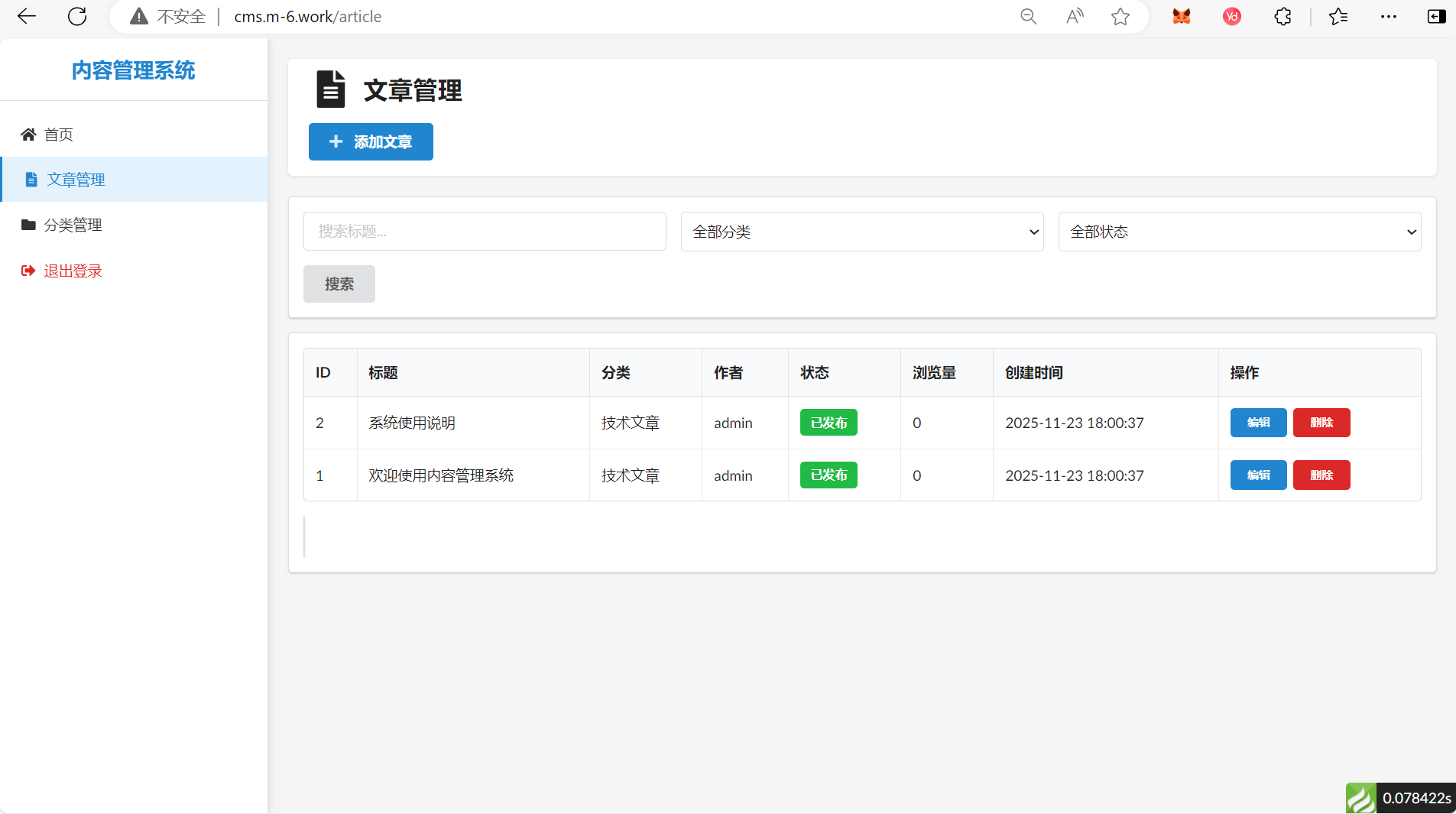
Task: Click the red Yd extension icon
Action: click(1231, 16)
